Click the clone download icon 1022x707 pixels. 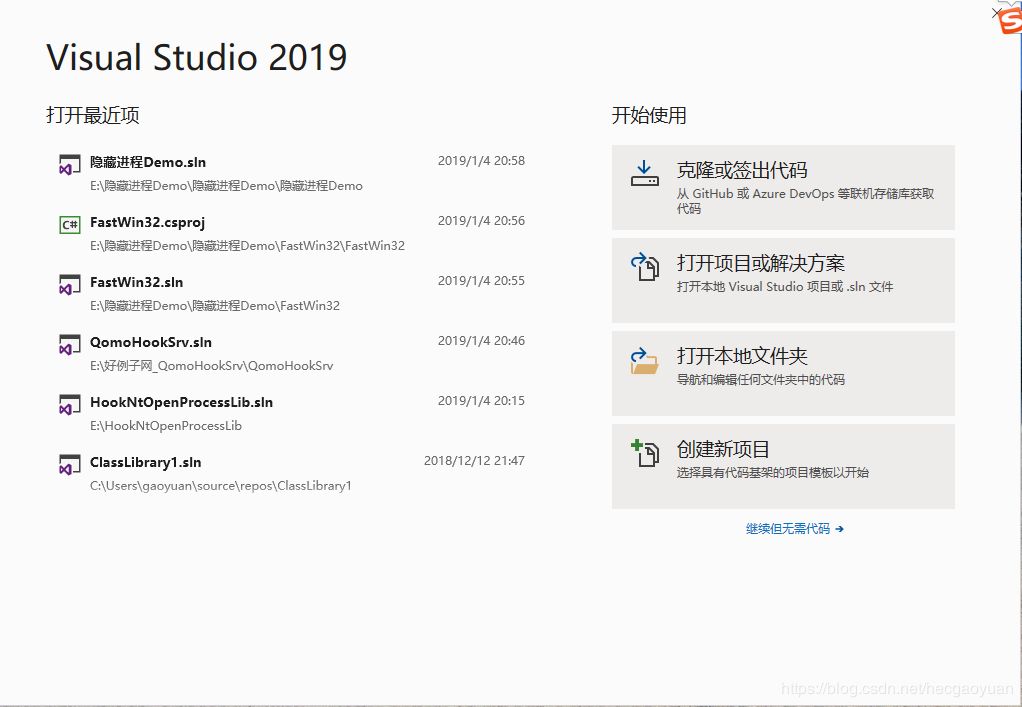click(645, 173)
